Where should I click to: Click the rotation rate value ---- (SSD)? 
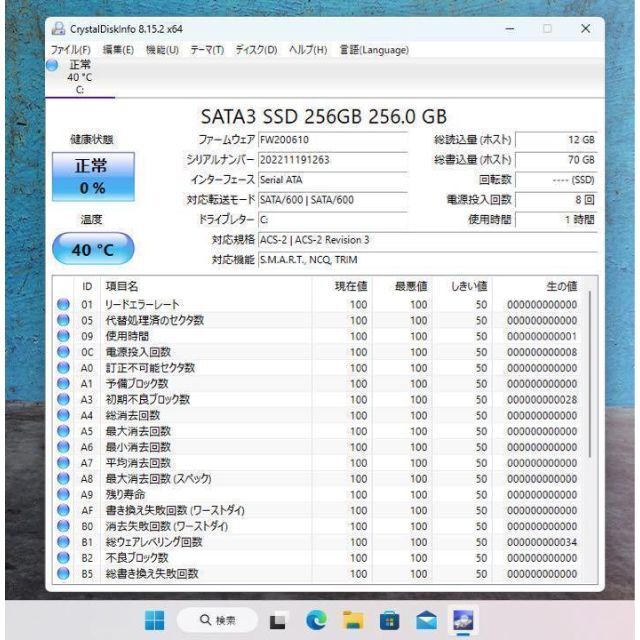(x=556, y=180)
